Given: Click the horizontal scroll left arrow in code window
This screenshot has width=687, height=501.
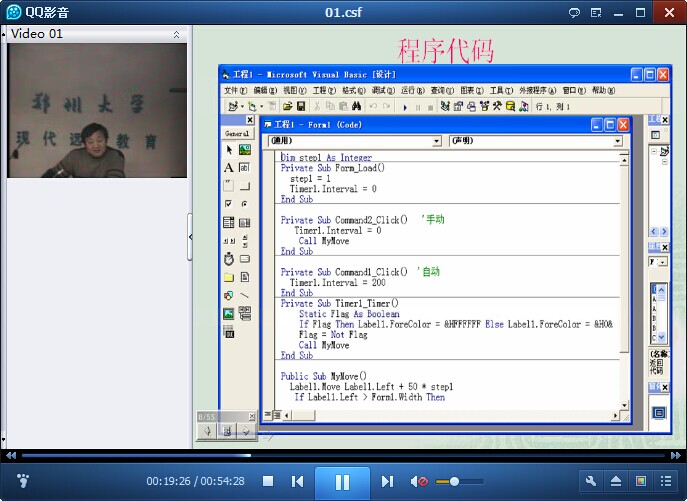Looking at the screenshot, I should pyautogui.click(x=287, y=415).
